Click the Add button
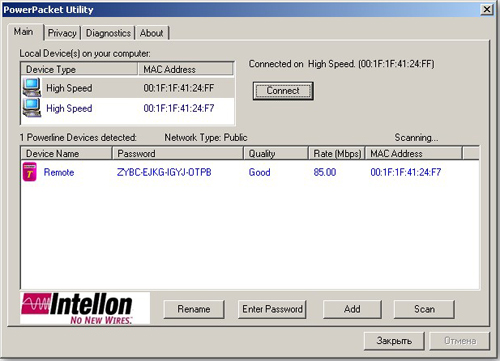Image resolution: width=500 pixels, height=361 pixels. [352, 309]
